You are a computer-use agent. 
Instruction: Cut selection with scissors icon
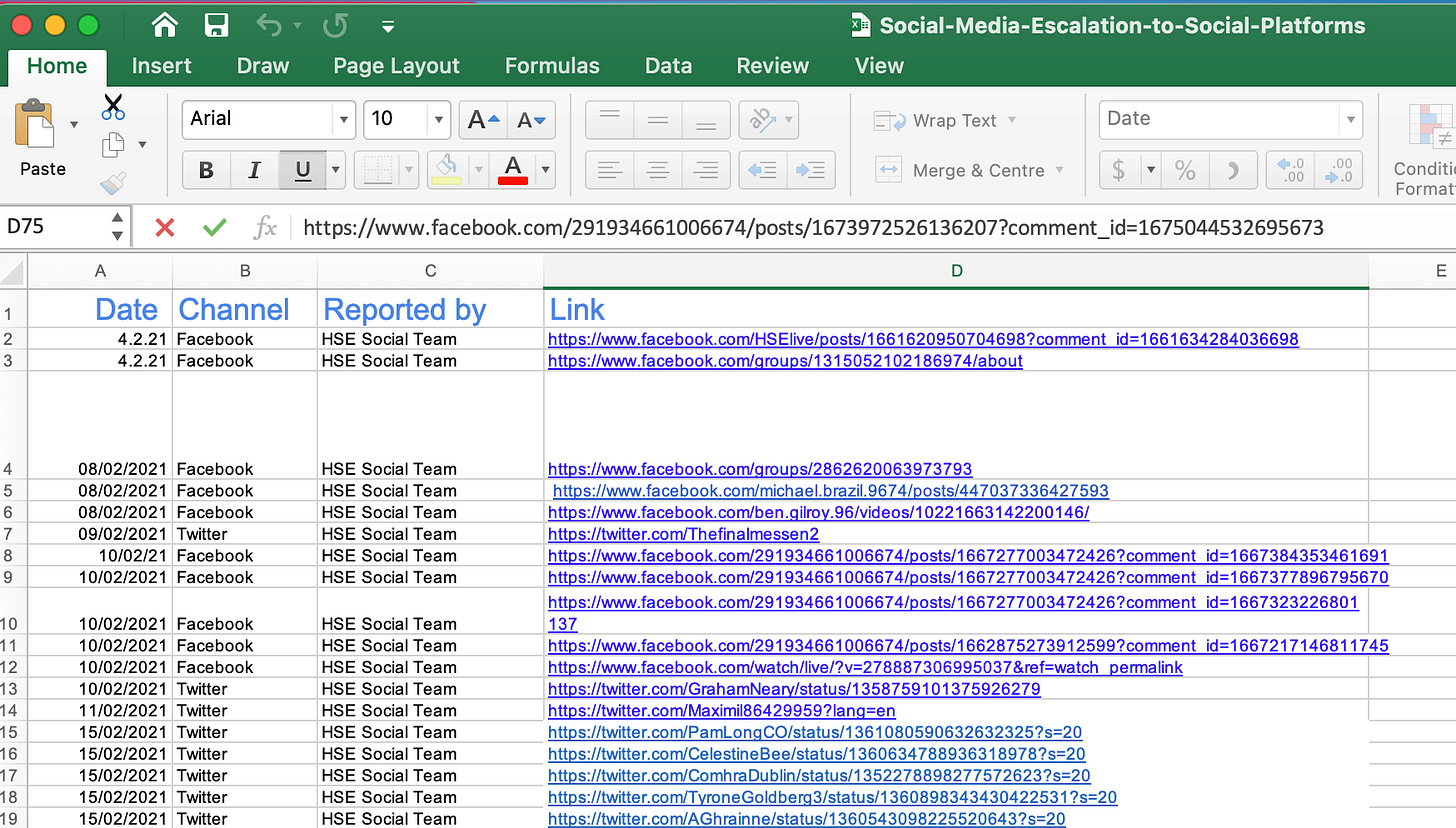tap(113, 107)
